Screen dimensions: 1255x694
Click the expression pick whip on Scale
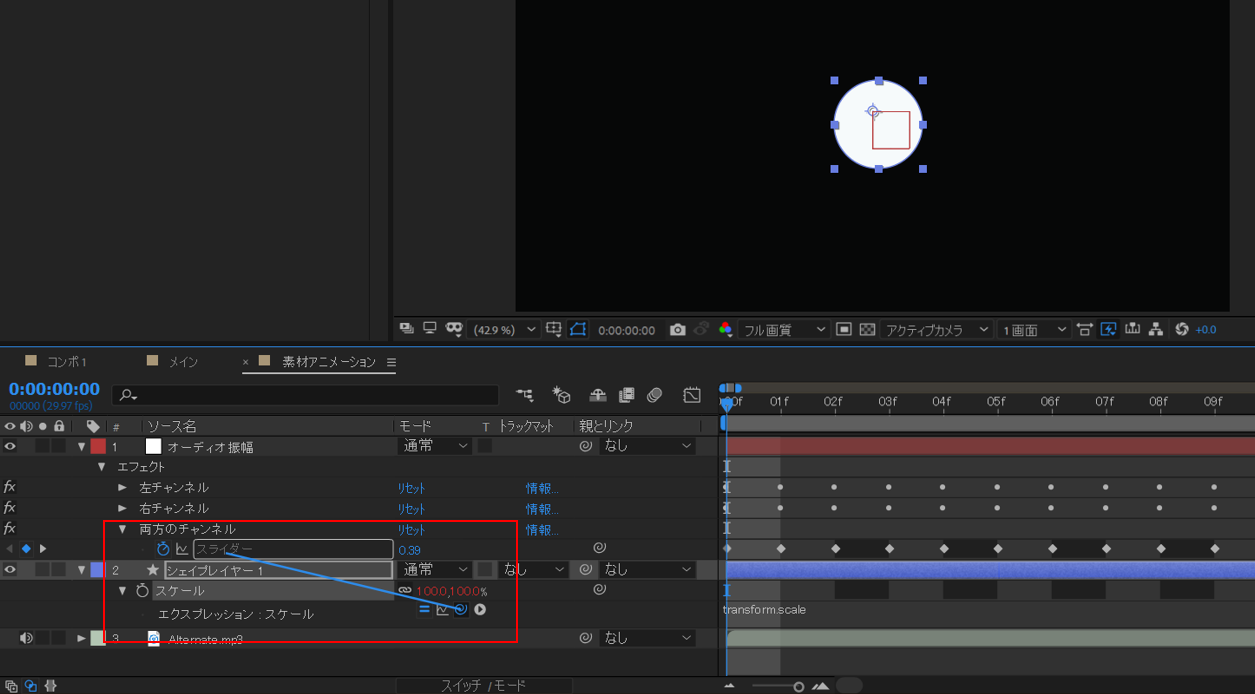click(461, 609)
